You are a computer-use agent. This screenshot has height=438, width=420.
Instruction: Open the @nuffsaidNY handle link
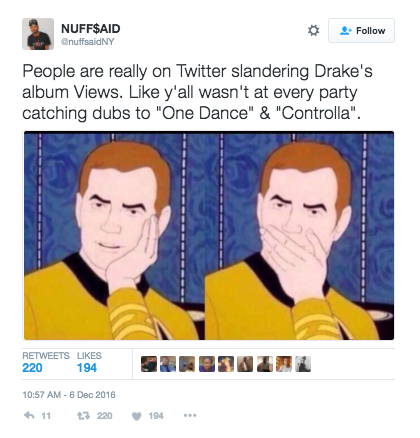pos(88,42)
